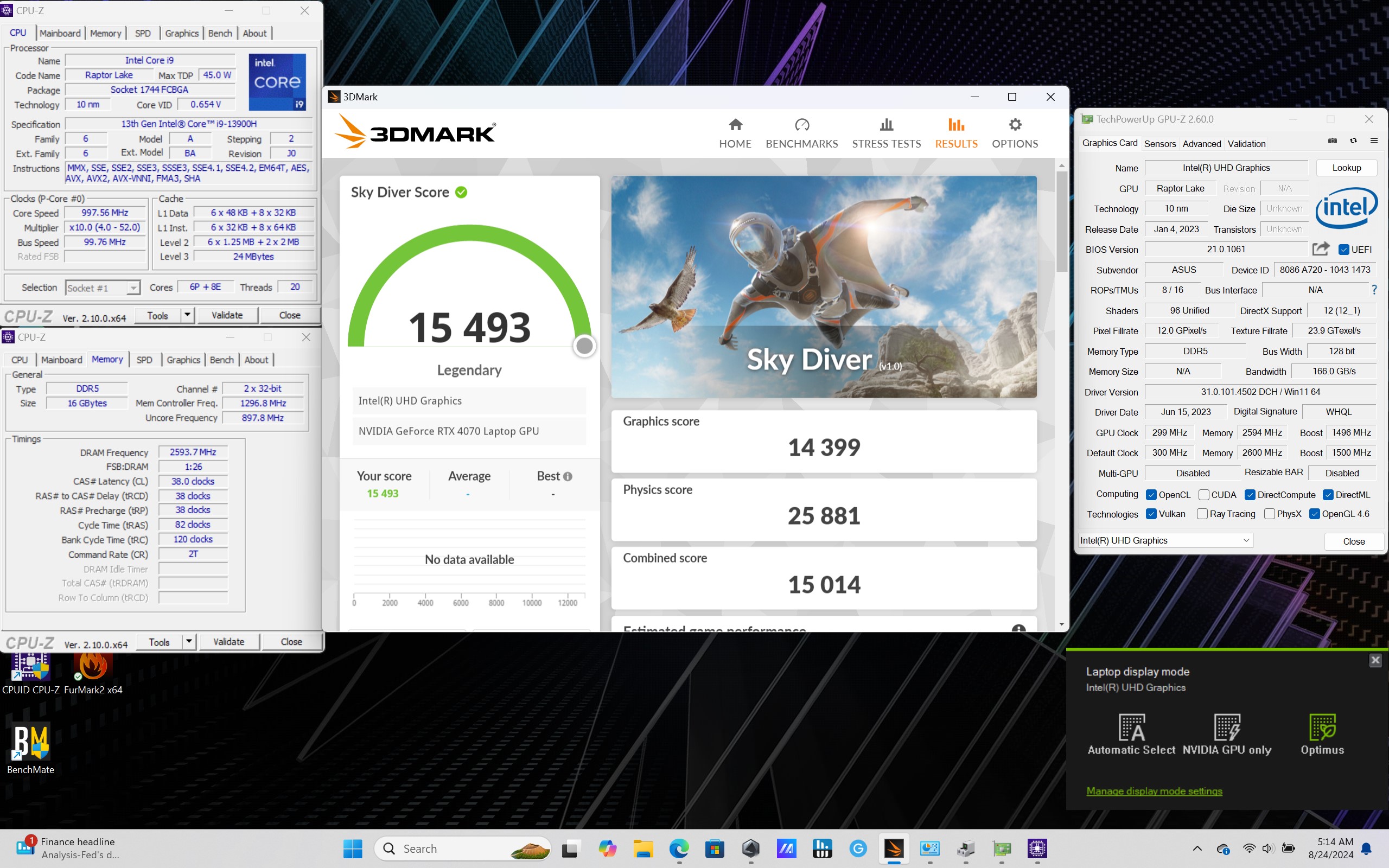Click the Bus Interface question mark icon
Viewport: 1389px width, 868px height.
click(1374, 290)
